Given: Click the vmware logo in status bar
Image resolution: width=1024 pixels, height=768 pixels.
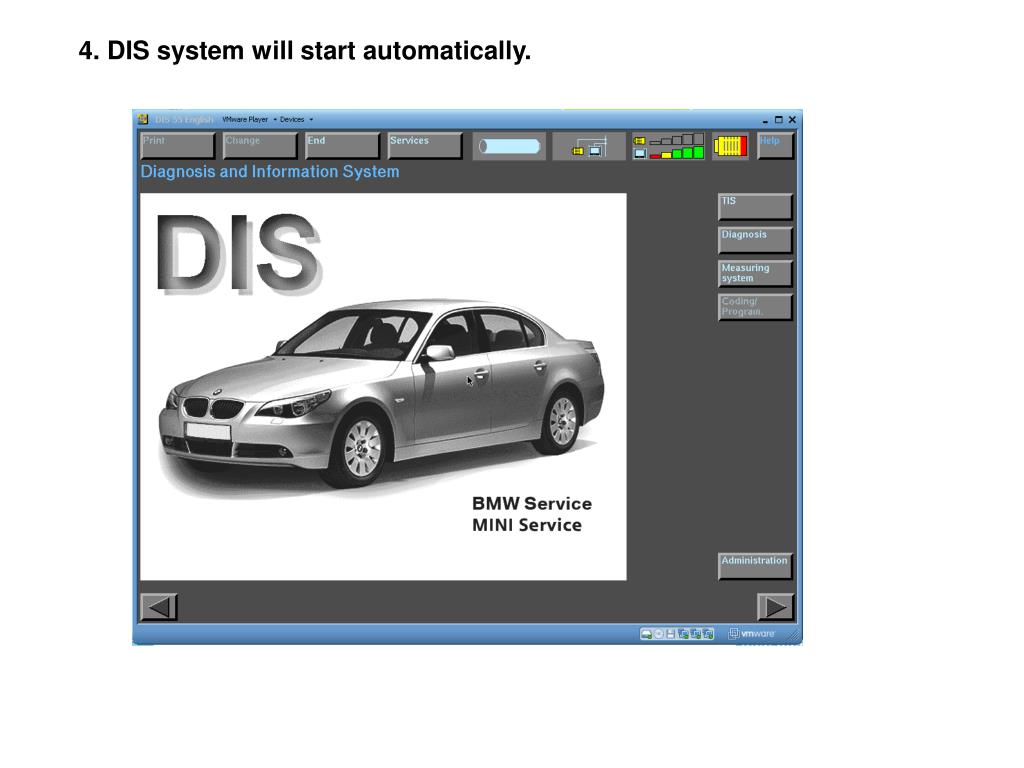Looking at the screenshot, I should (x=752, y=633).
